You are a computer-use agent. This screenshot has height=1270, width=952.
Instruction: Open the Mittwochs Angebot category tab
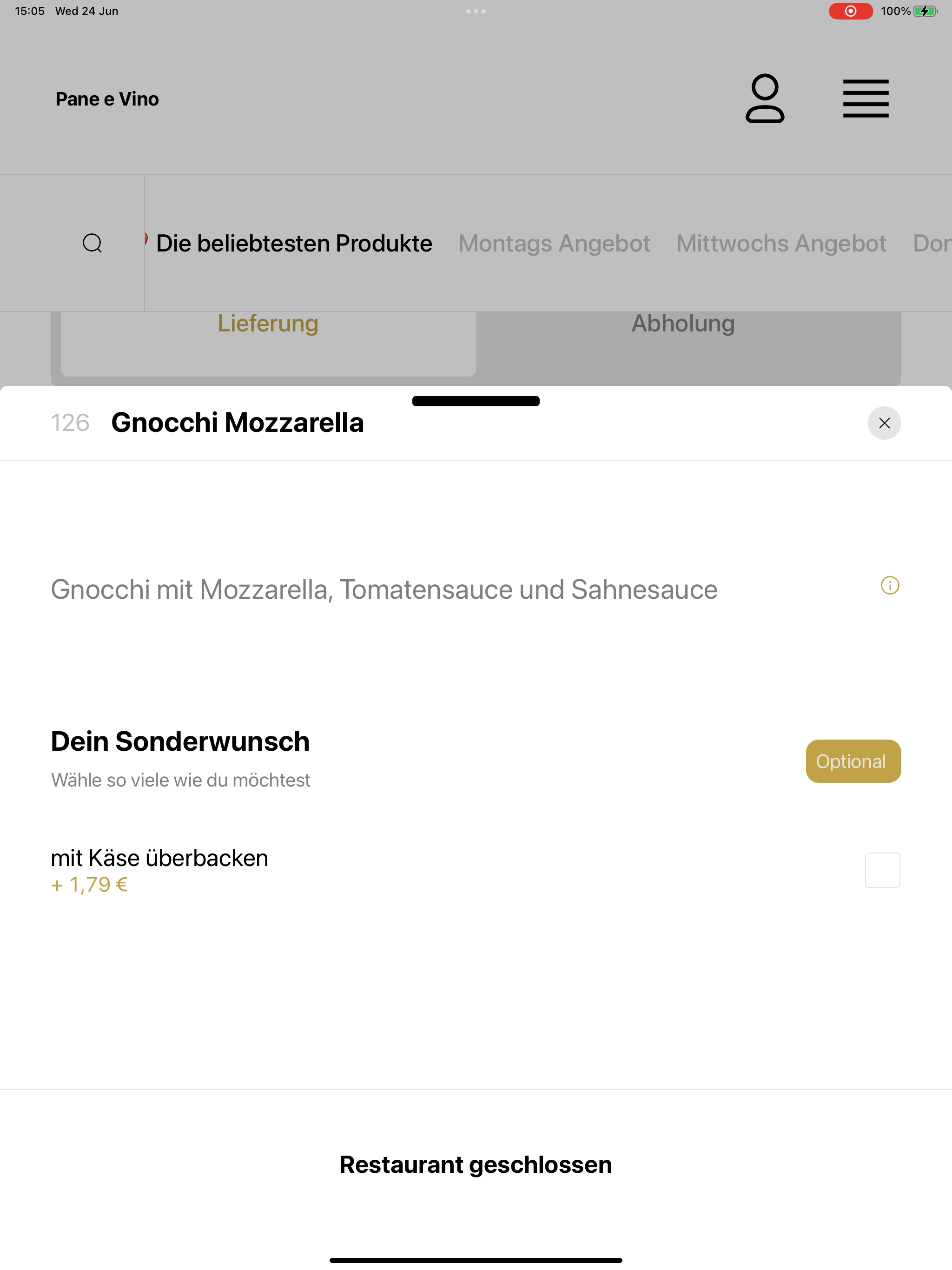click(x=781, y=244)
